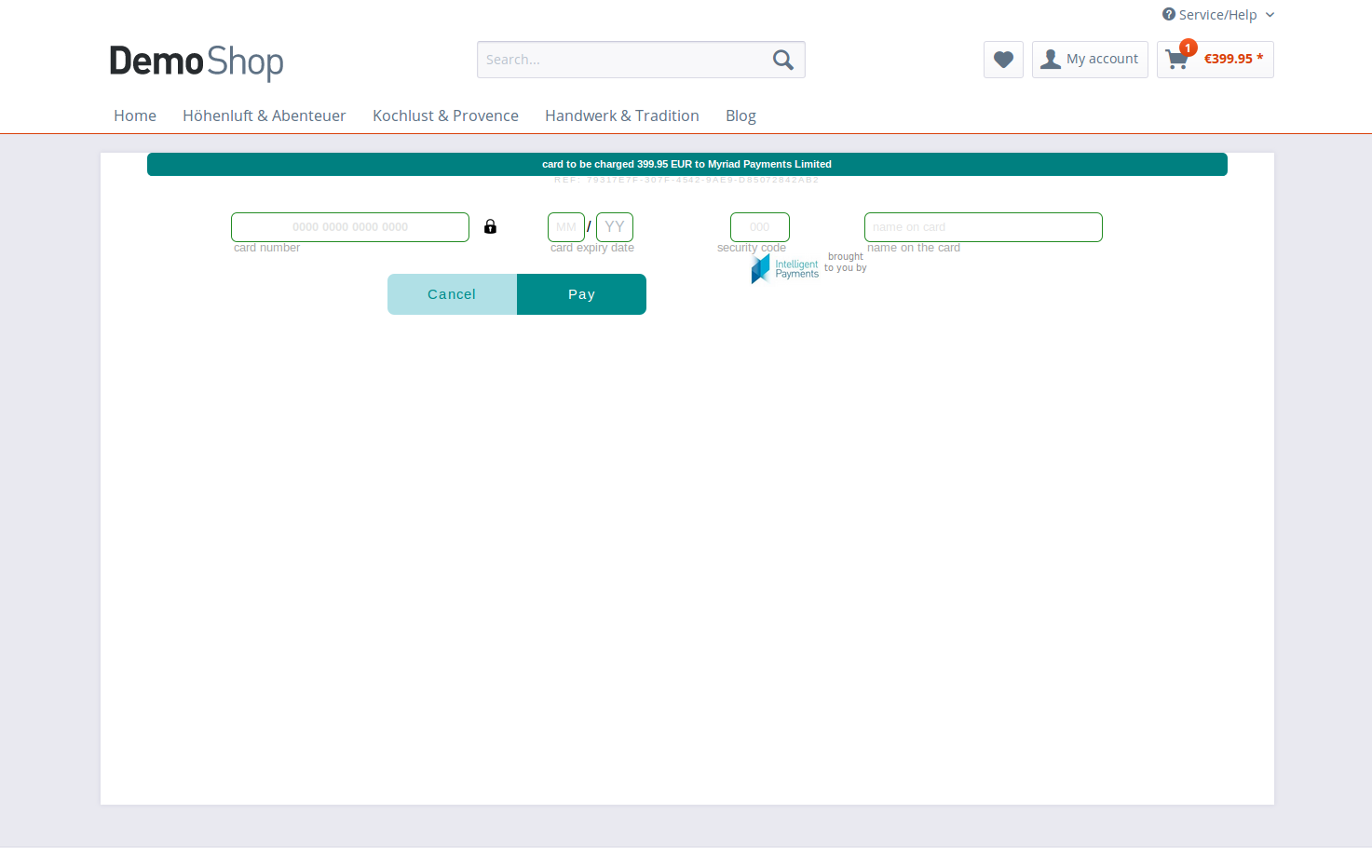Click the 'card expiry date' label

click(x=592, y=248)
